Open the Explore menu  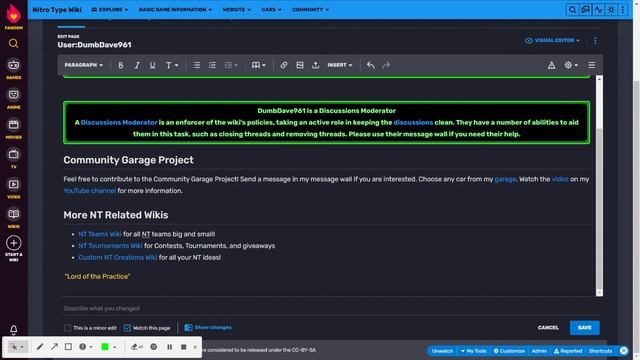coord(109,10)
